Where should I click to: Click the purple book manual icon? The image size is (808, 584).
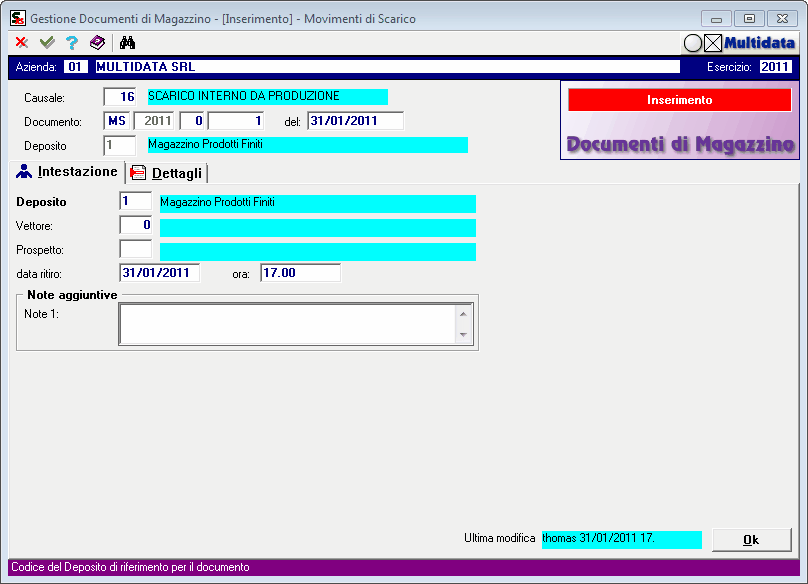[97, 43]
